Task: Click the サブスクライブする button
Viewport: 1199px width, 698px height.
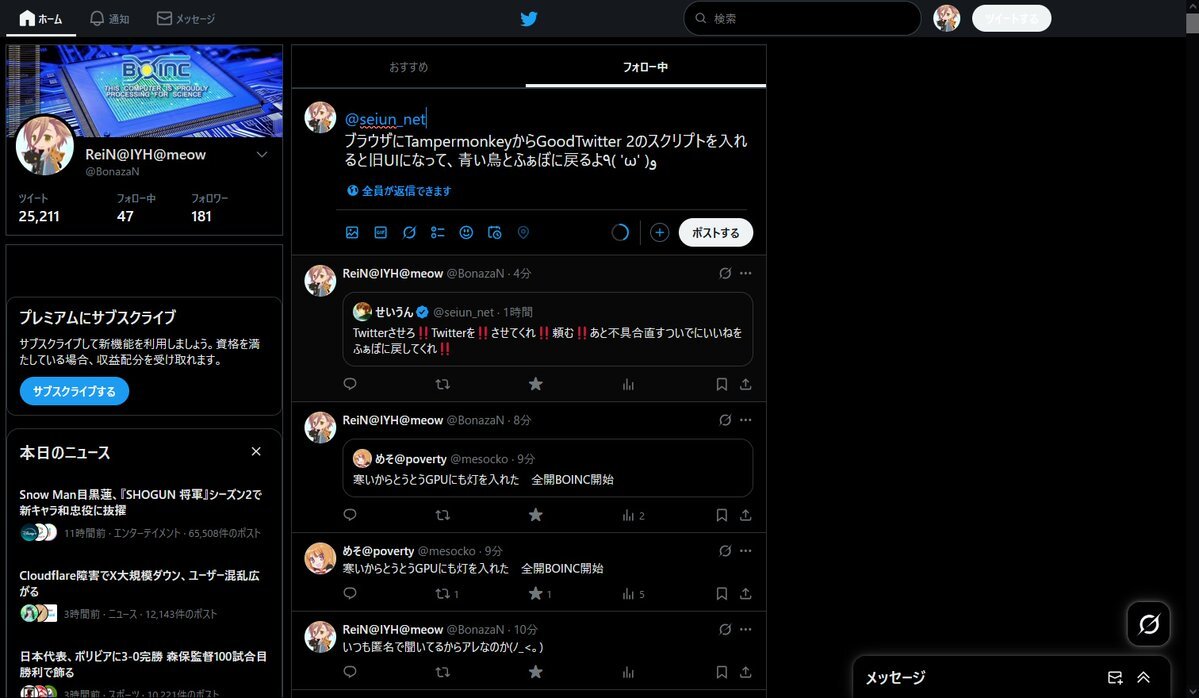Action: [x=74, y=391]
